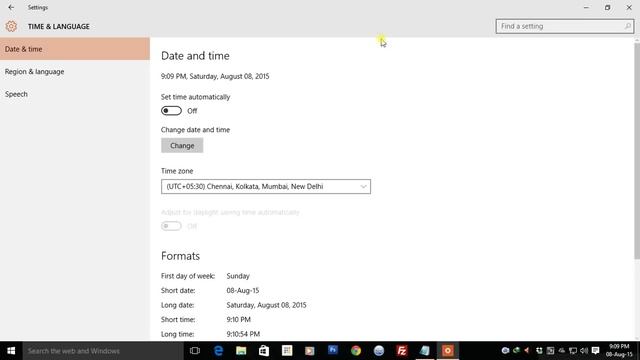The width and height of the screenshot is (640, 360).
Task: Click the Short date value 08-Aug-15
Action: (243, 290)
